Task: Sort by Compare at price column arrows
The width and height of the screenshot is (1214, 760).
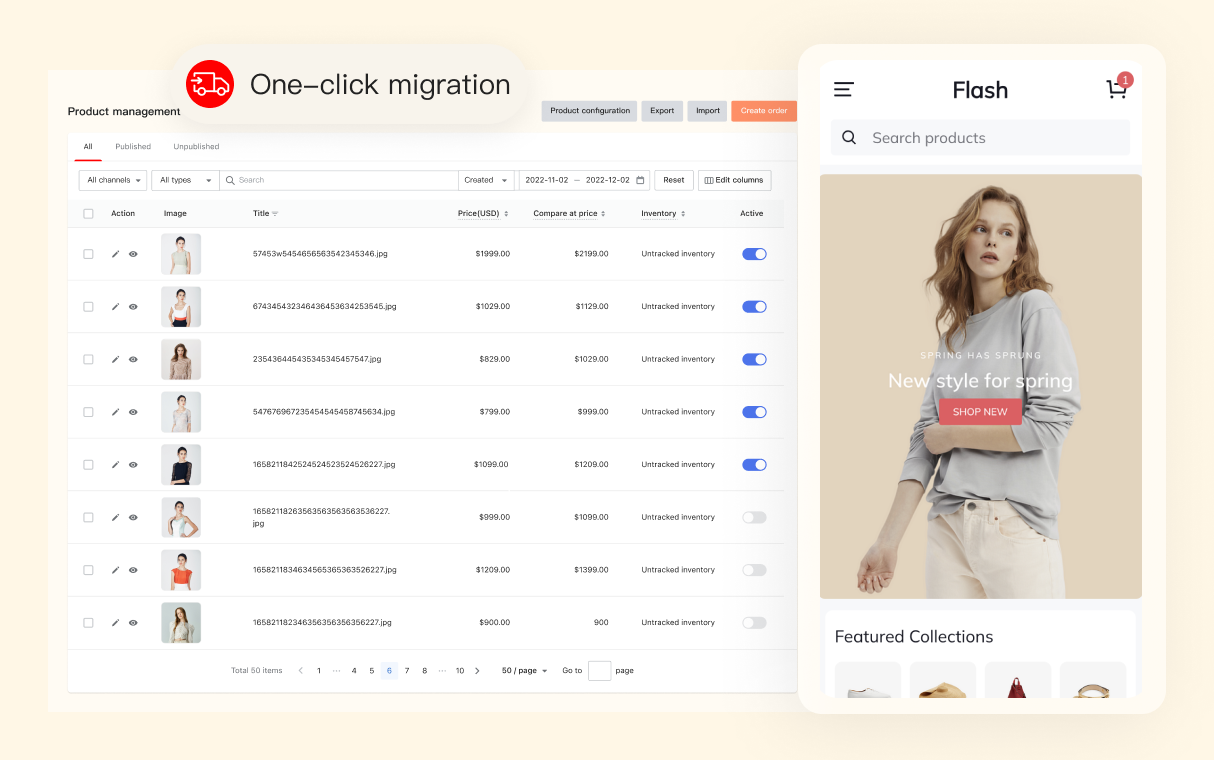Action: pos(605,213)
